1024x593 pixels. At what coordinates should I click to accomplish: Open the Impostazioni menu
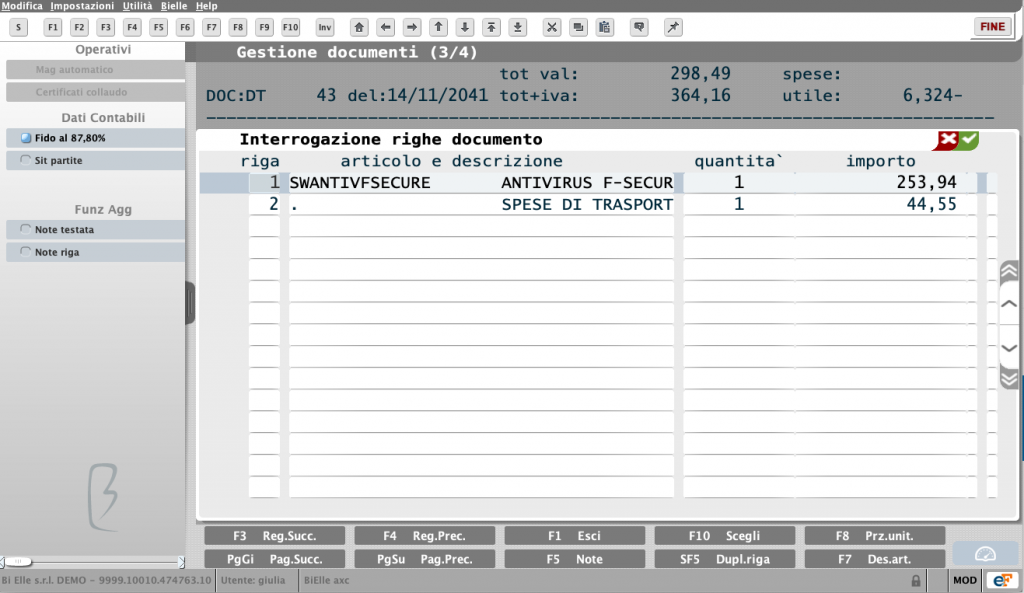[82, 6]
